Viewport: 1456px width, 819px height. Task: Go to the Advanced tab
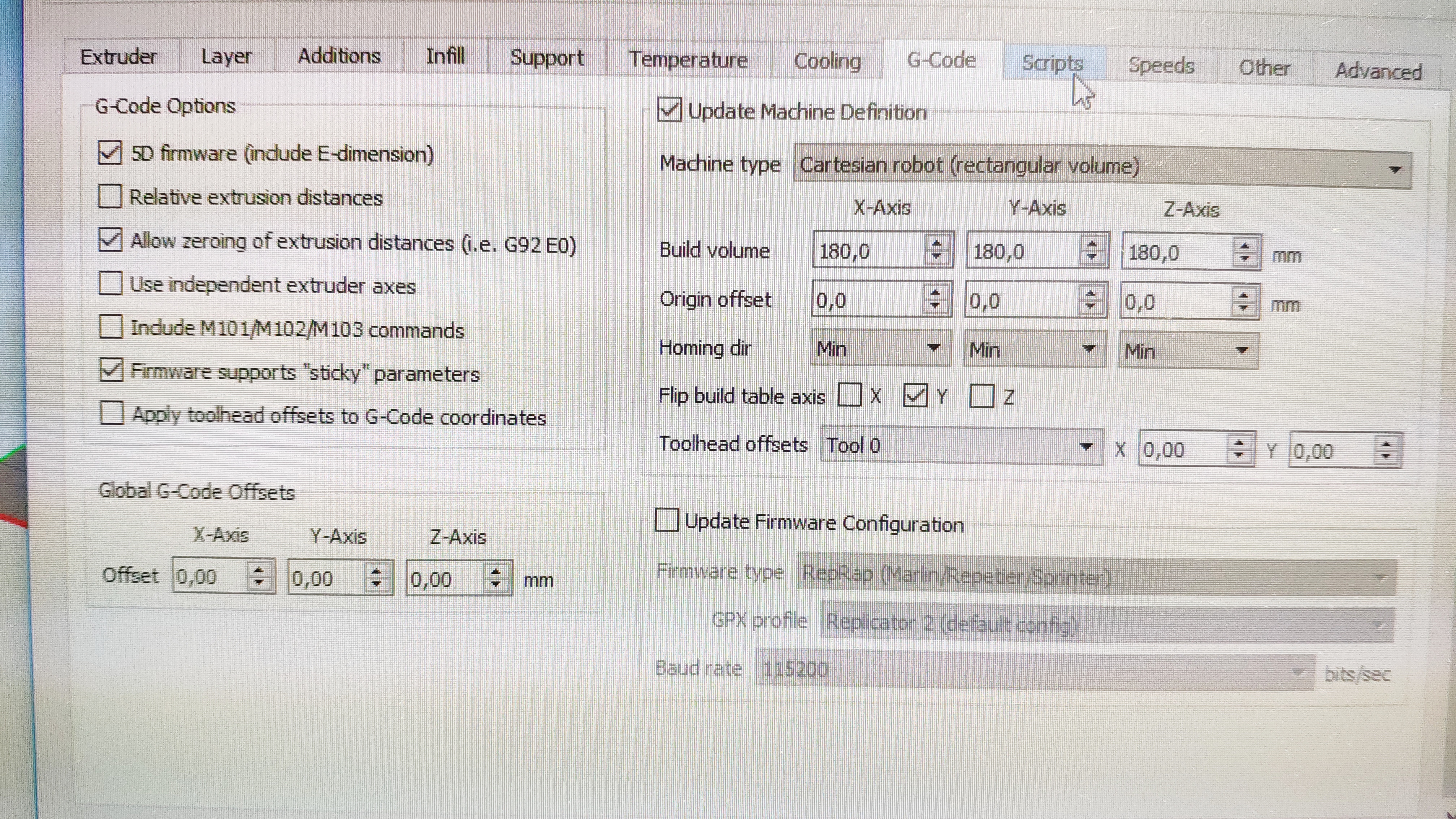[1378, 71]
